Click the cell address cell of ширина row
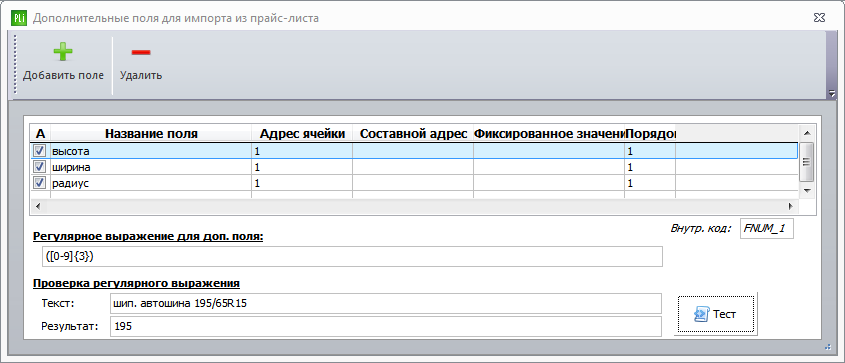 pyautogui.click(x=302, y=167)
